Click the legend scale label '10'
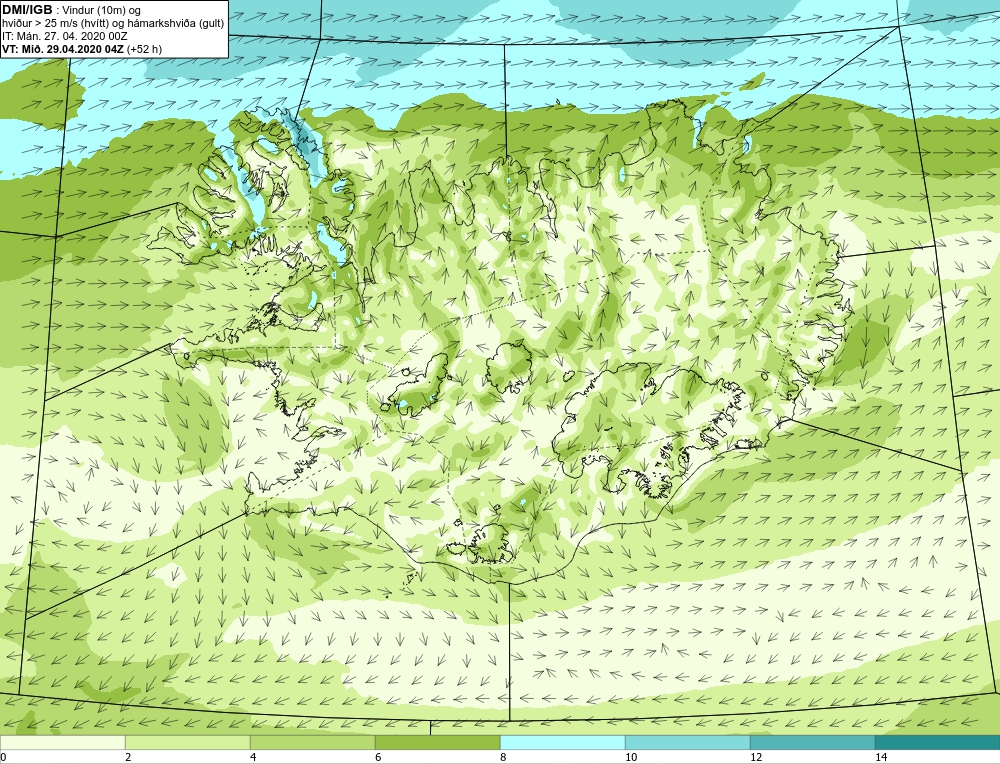The height and width of the screenshot is (764, 1000). coord(631,757)
